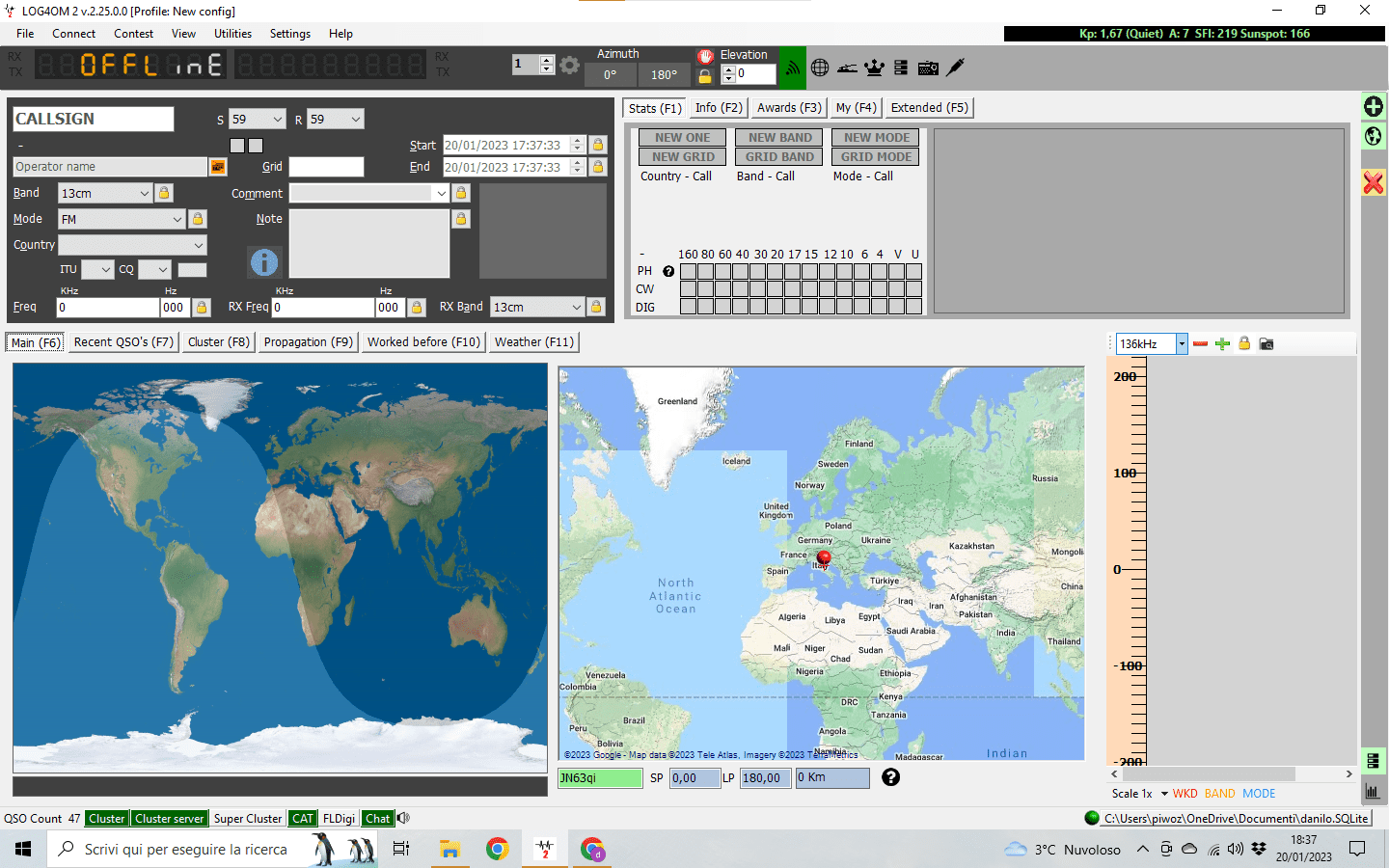Open the S report dropdown showing 59

point(258,120)
